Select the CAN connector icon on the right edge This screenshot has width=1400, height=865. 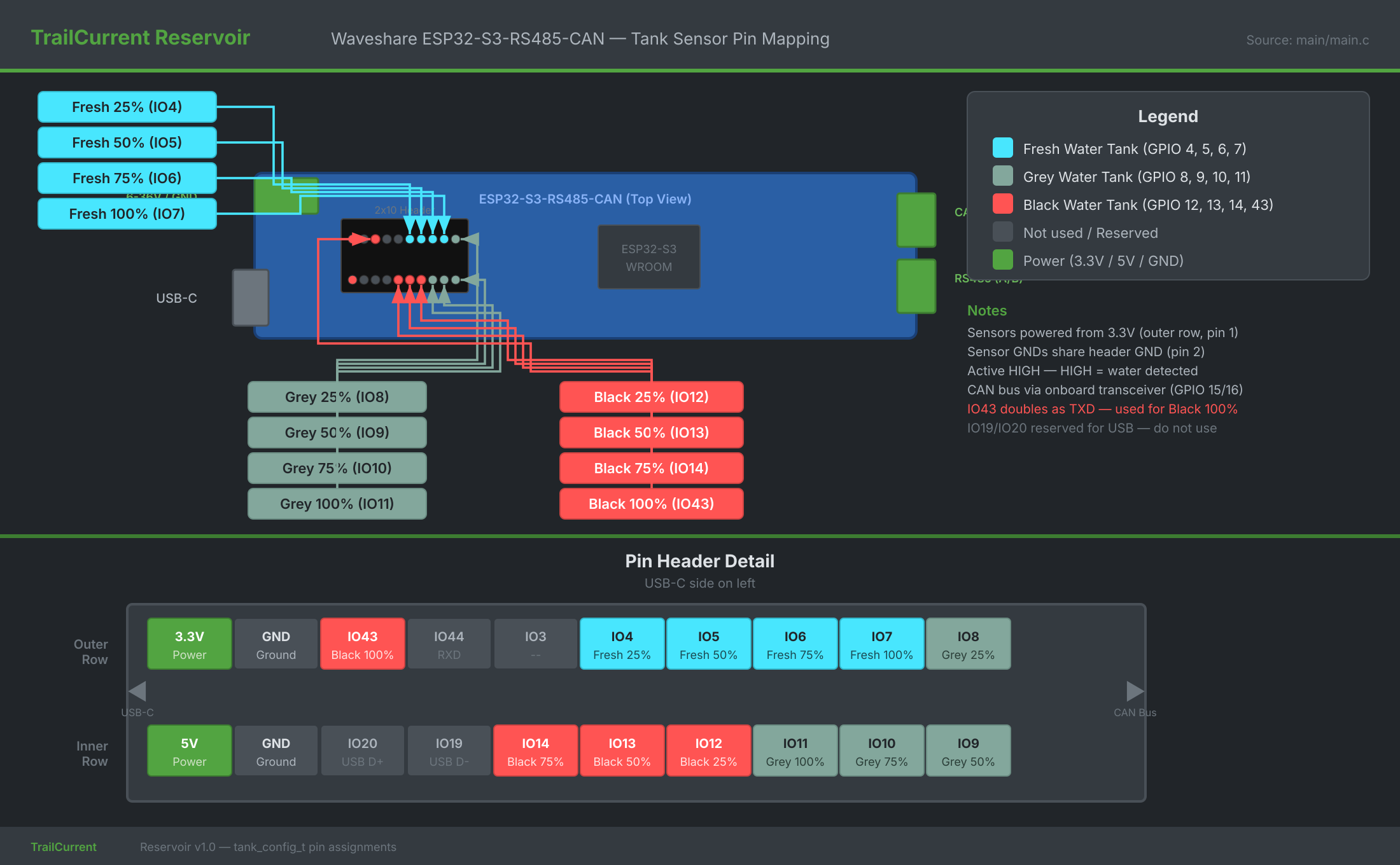pyautogui.click(x=916, y=220)
